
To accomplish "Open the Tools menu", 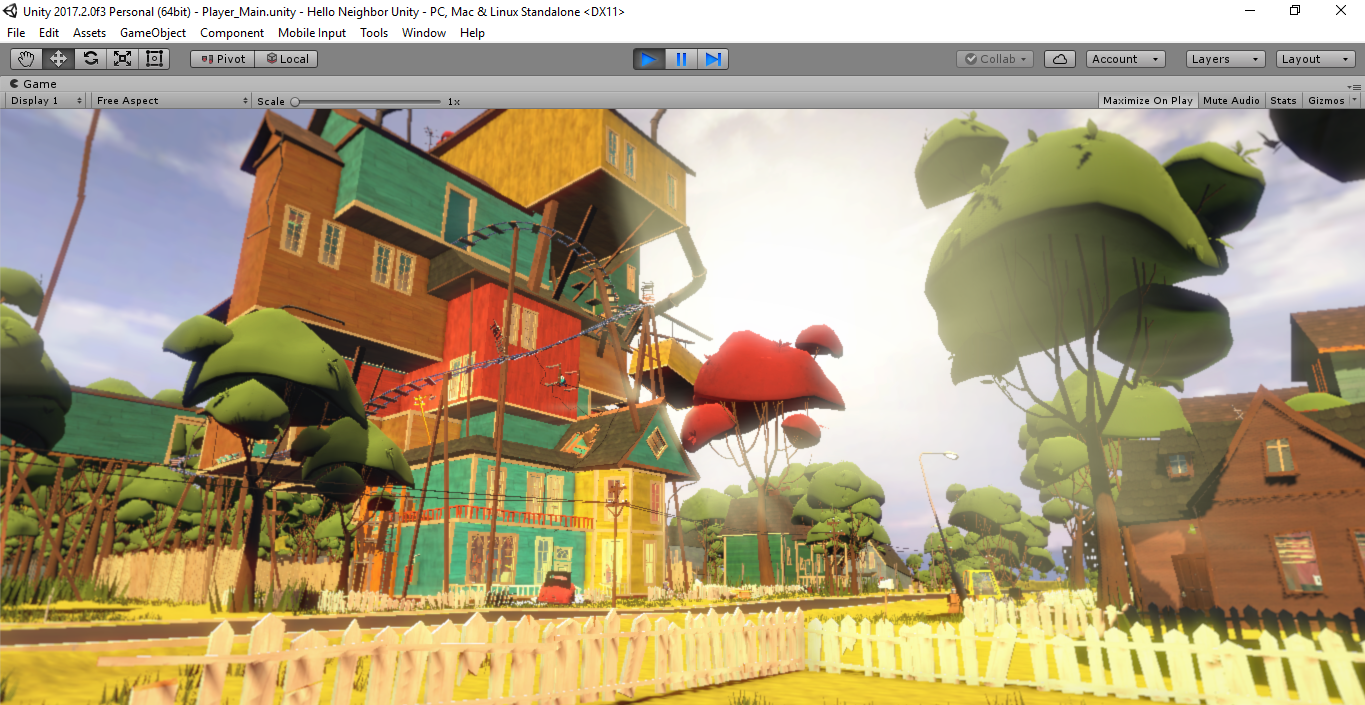I will pos(374,33).
